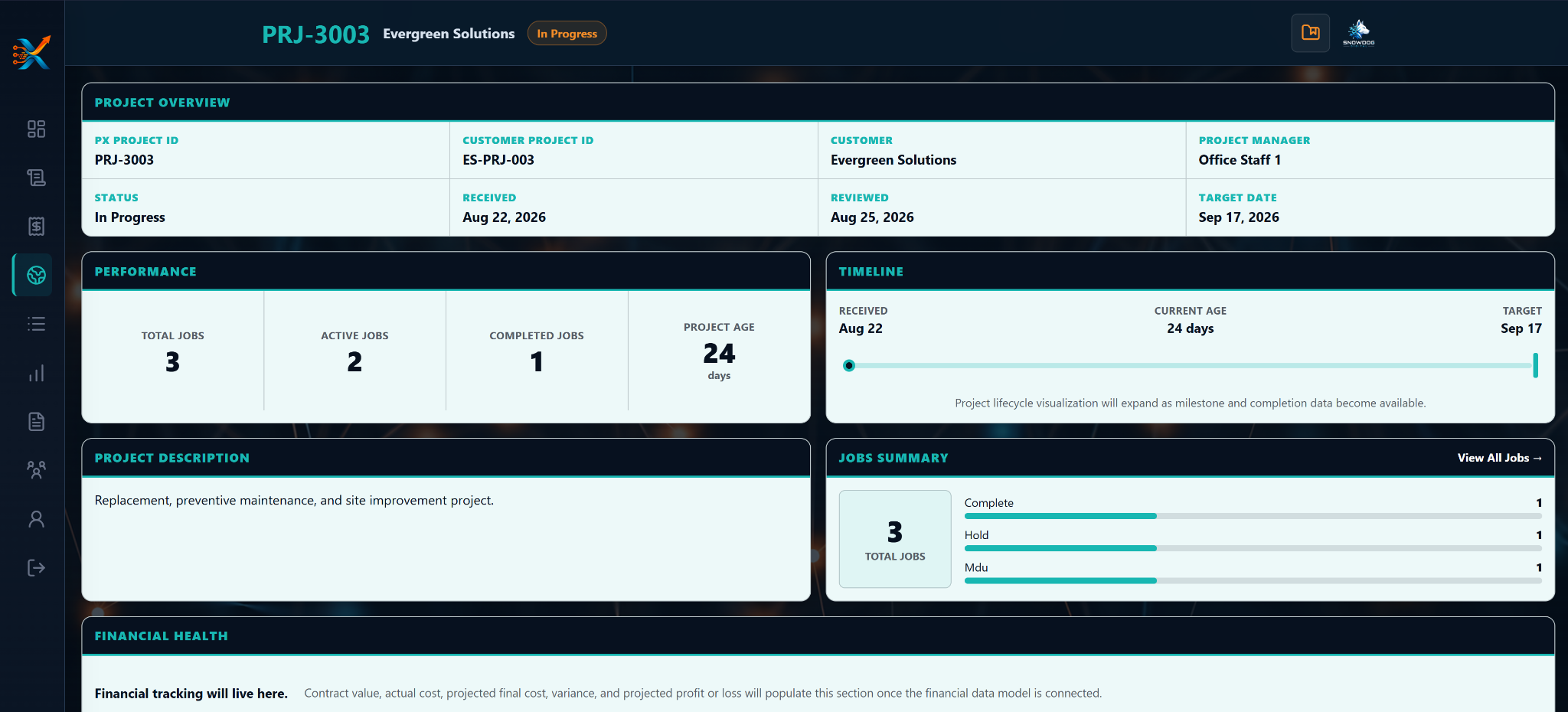Click the timeline start marker dot for Aug 22
The width and height of the screenshot is (1568, 712).
849,365
